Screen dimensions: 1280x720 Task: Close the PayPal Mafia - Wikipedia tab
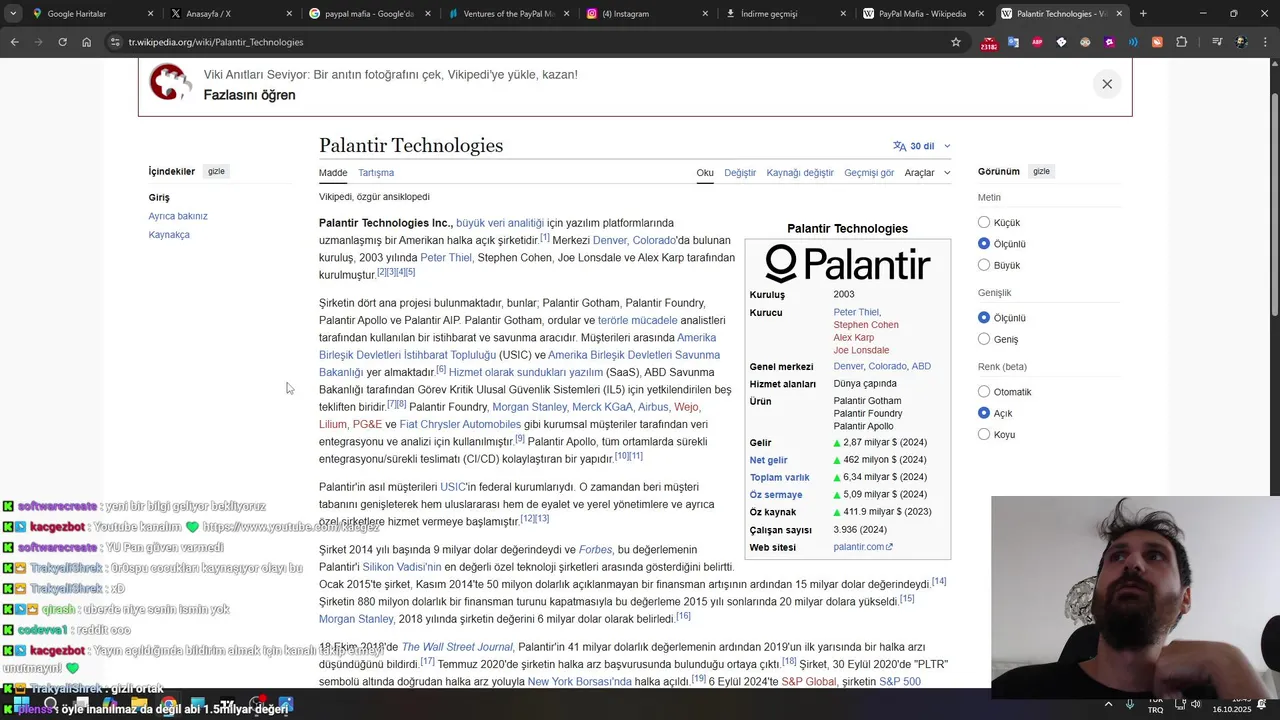(982, 14)
